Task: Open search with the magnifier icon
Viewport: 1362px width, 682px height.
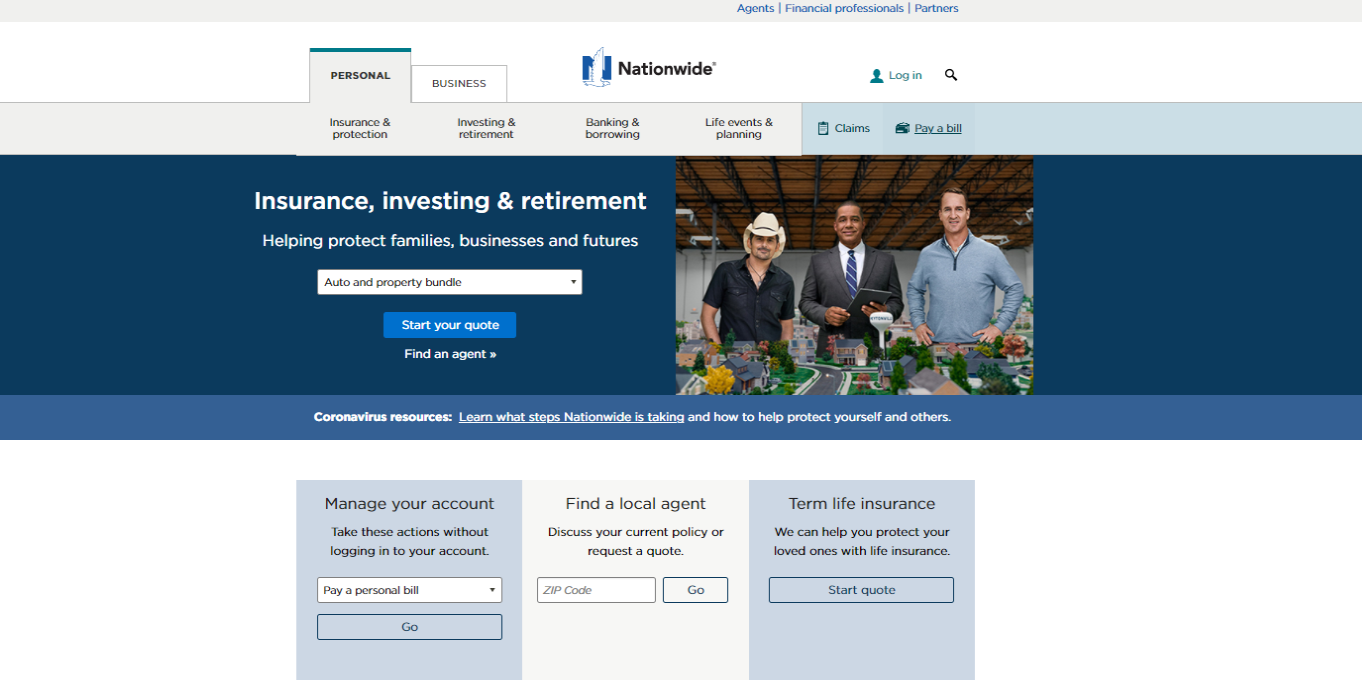Action: pyautogui.click(x=951, y=75)
